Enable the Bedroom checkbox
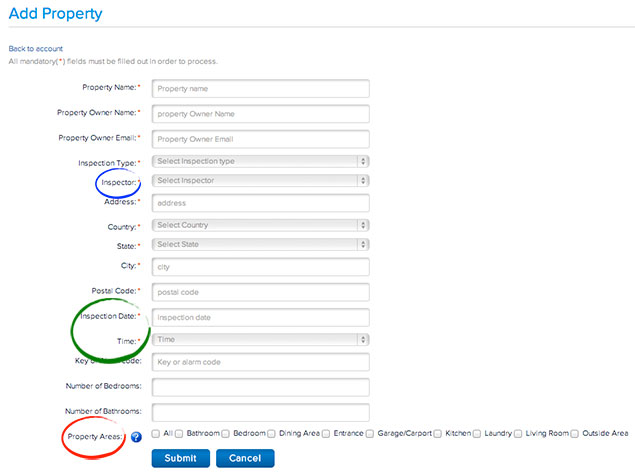635x475 pixels. [x=226, y=434]
